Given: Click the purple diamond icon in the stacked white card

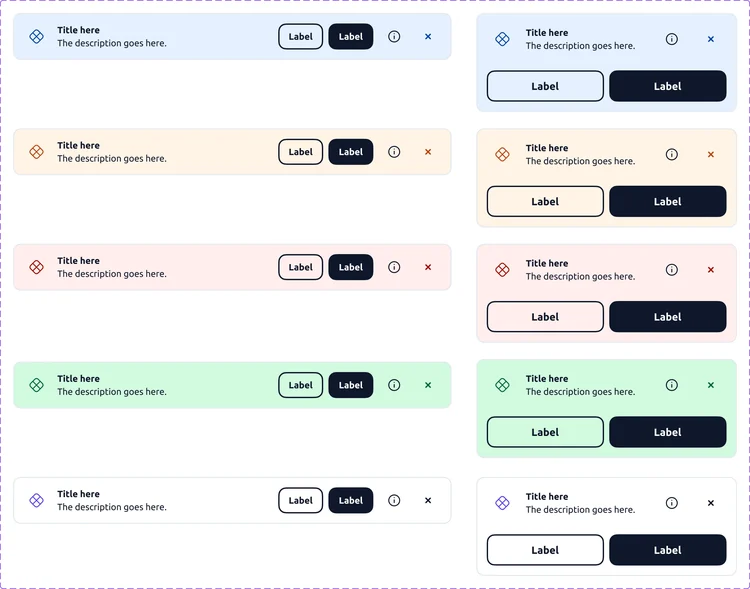Looking at the screenshot, I should [502, 503].
